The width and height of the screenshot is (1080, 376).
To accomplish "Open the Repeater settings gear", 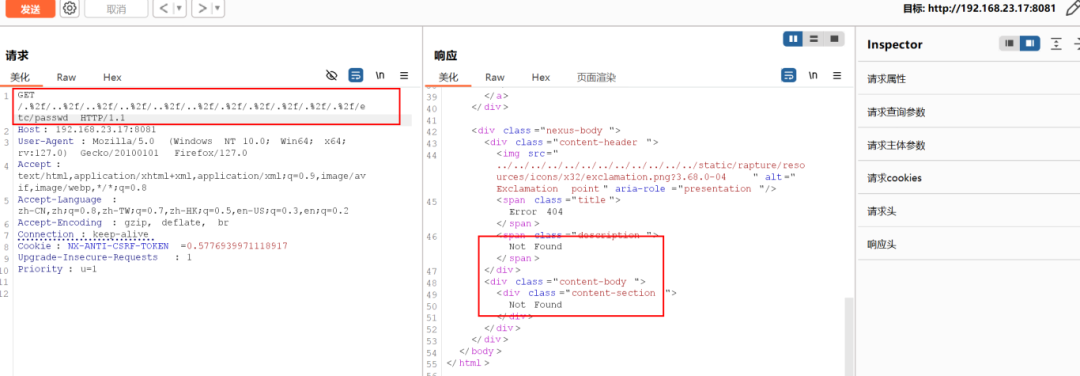I will pos(69,8).
